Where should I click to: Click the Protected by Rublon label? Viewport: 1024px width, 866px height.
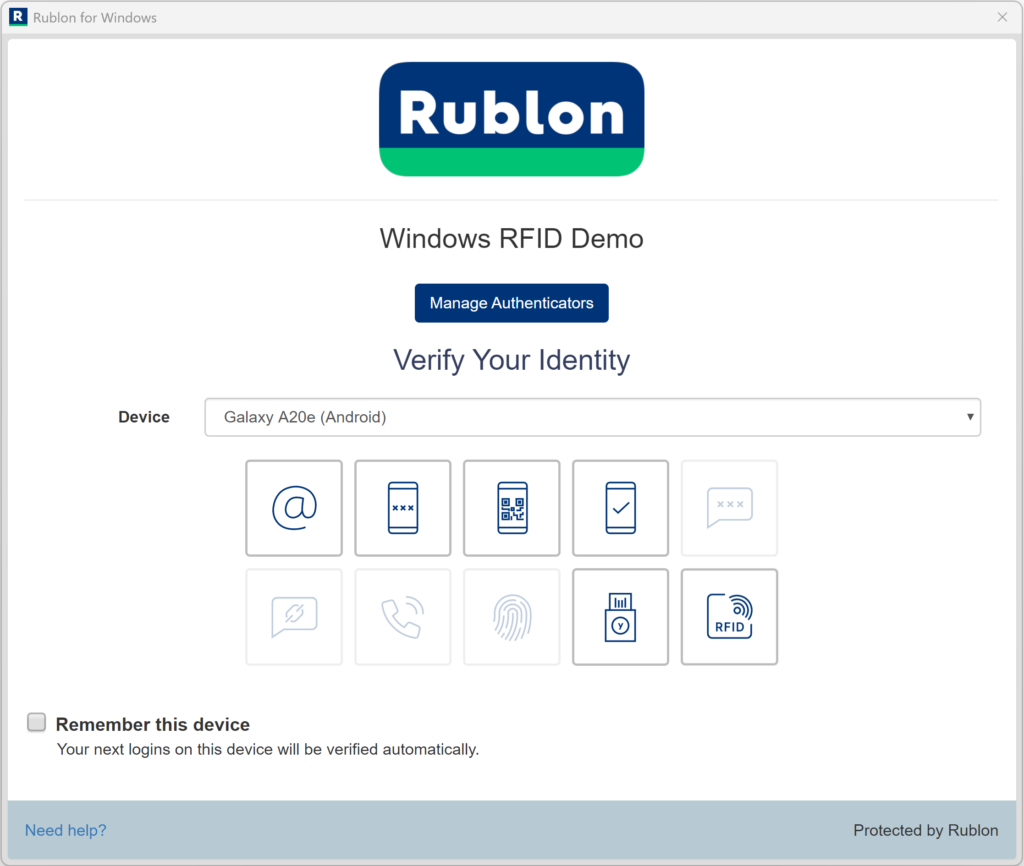click(x=926, y=830)
